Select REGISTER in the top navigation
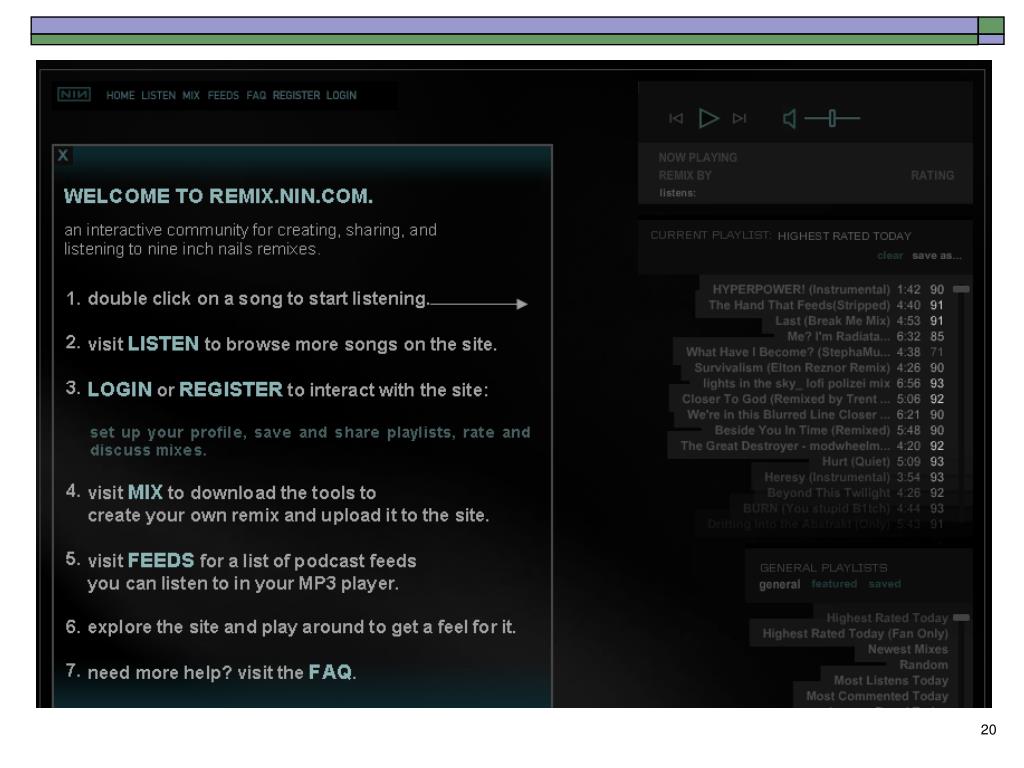 (x=296, y=95)
